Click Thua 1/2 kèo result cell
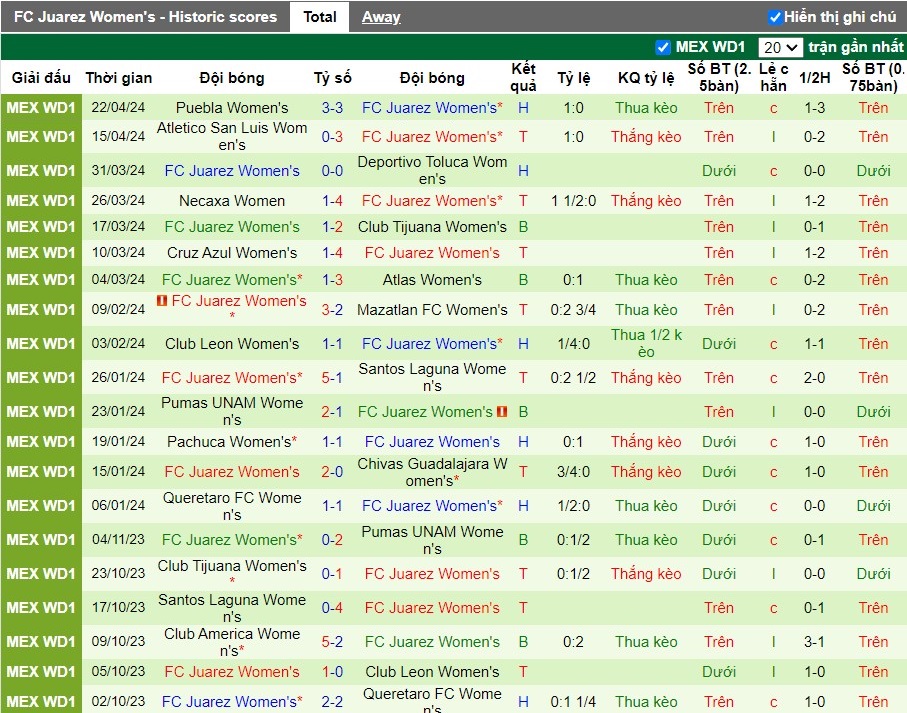 click(x=646, y=343)
